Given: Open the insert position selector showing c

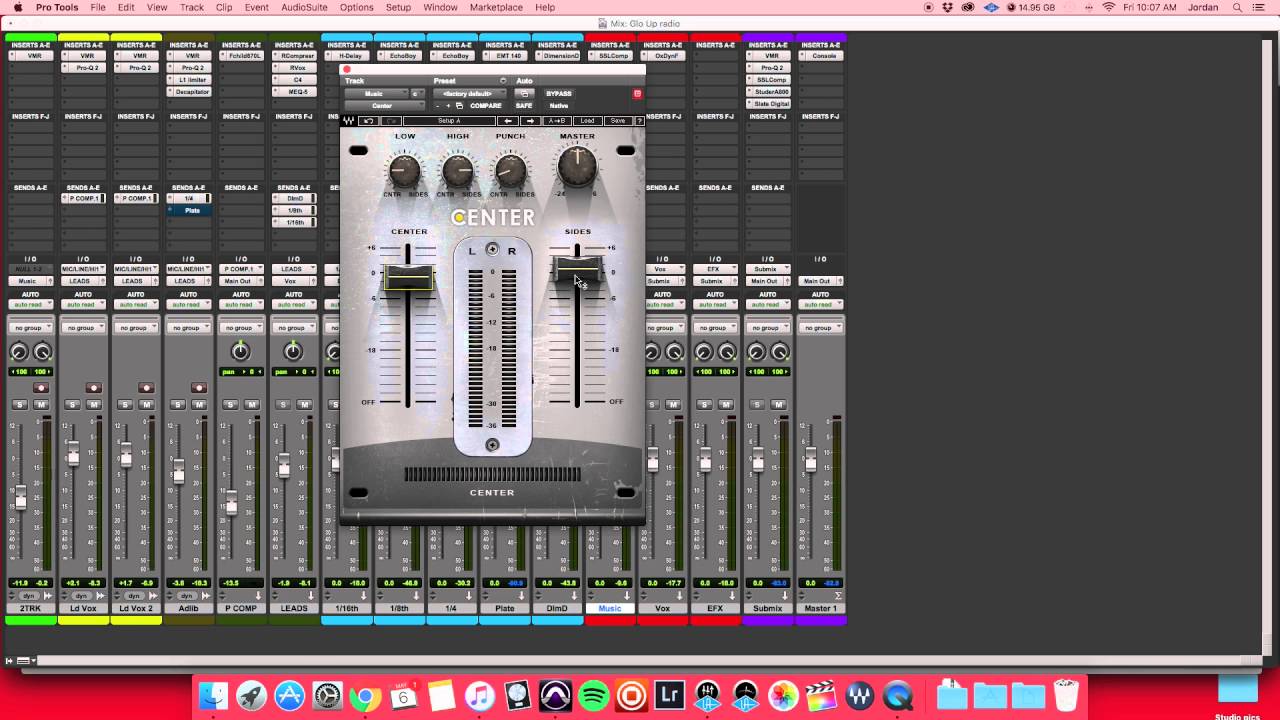Looking at the screenshot, I should [418, 94].
